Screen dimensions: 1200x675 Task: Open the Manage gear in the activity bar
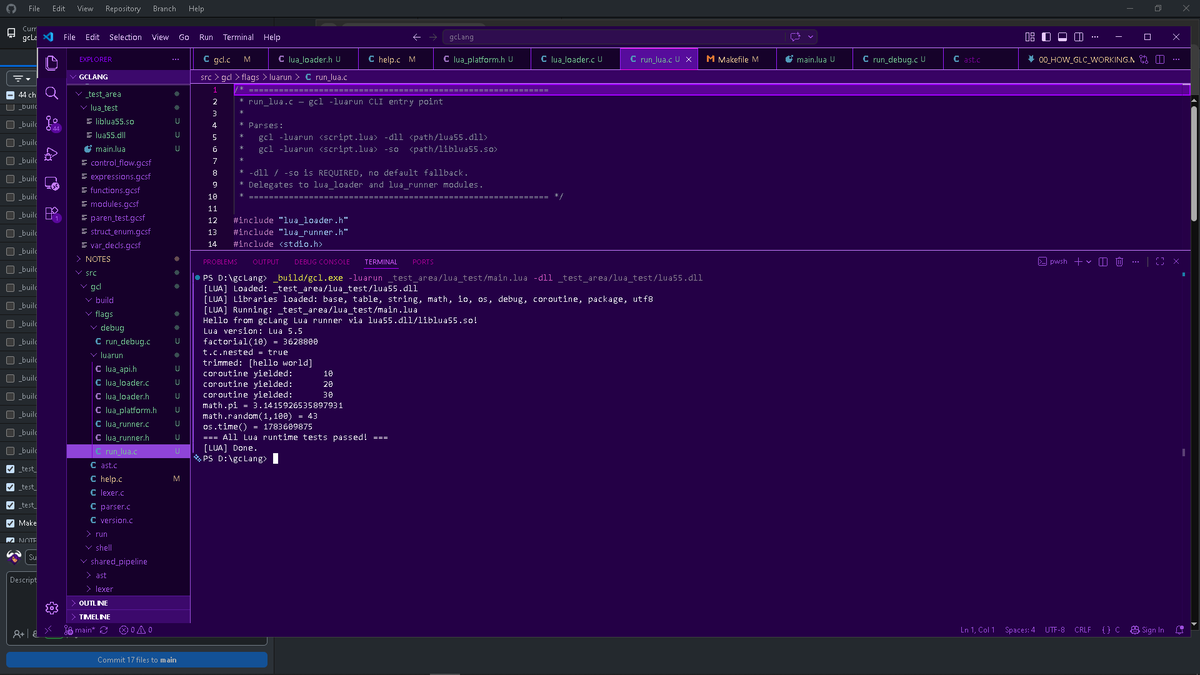52,608
